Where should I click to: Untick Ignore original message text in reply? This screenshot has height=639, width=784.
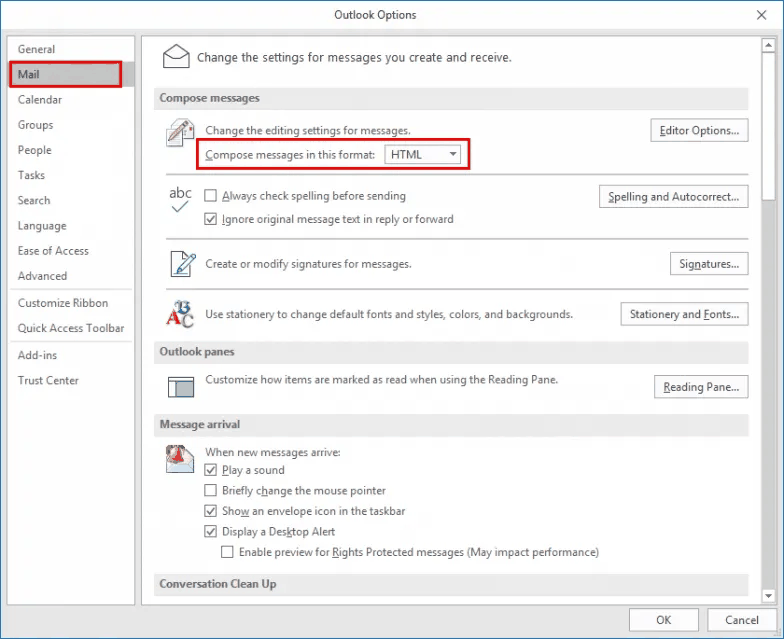(210, 219)
